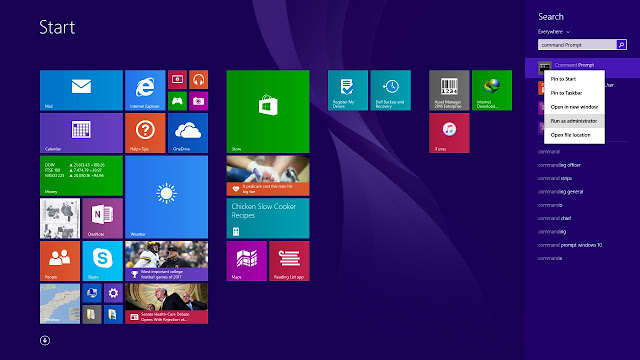The height and width of the screenshot is (360, 640).
Task: Open the Video tile with play icon
Action: coord(177,80)
